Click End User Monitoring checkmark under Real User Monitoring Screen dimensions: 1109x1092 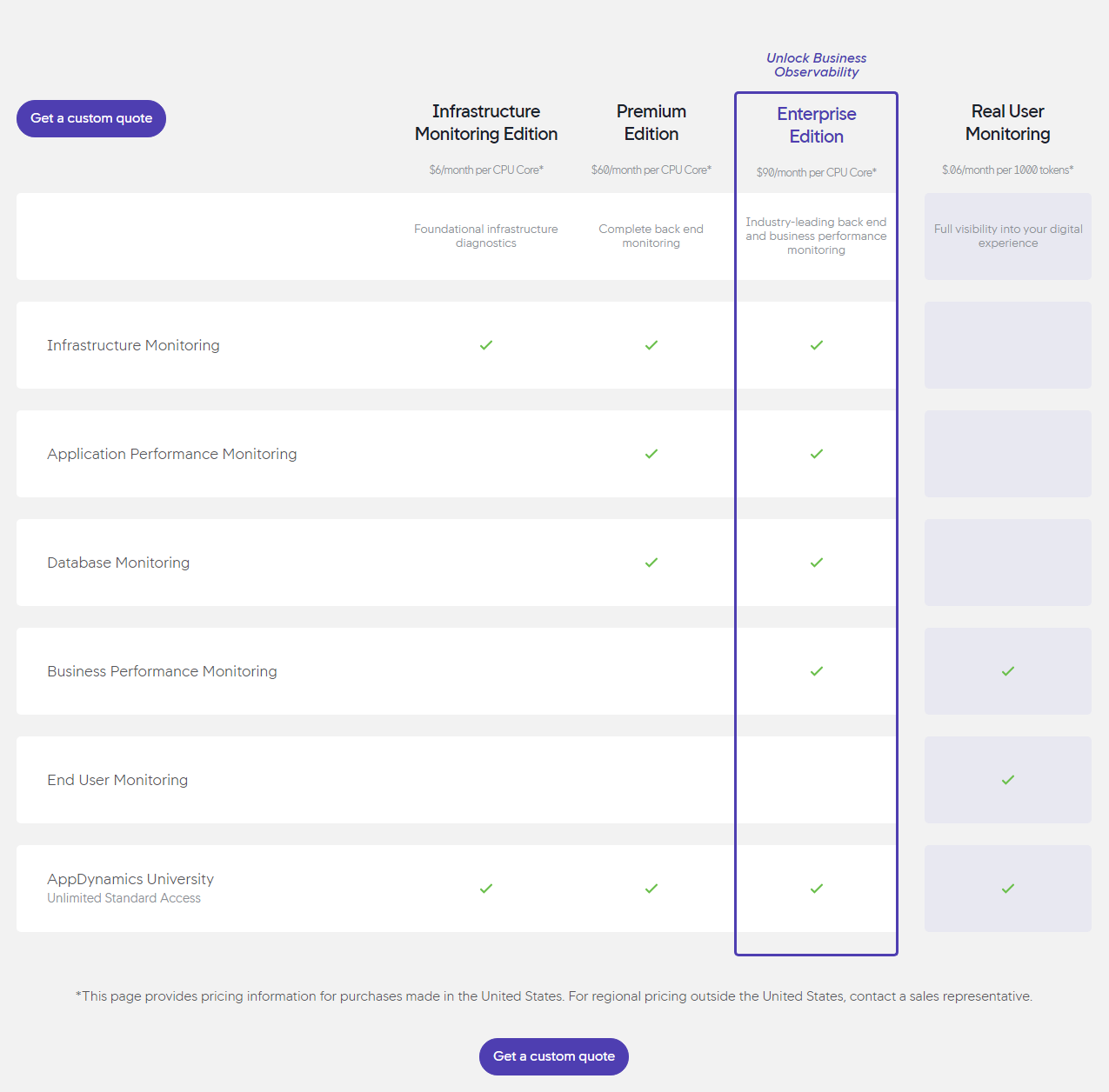pos(1008,780)
